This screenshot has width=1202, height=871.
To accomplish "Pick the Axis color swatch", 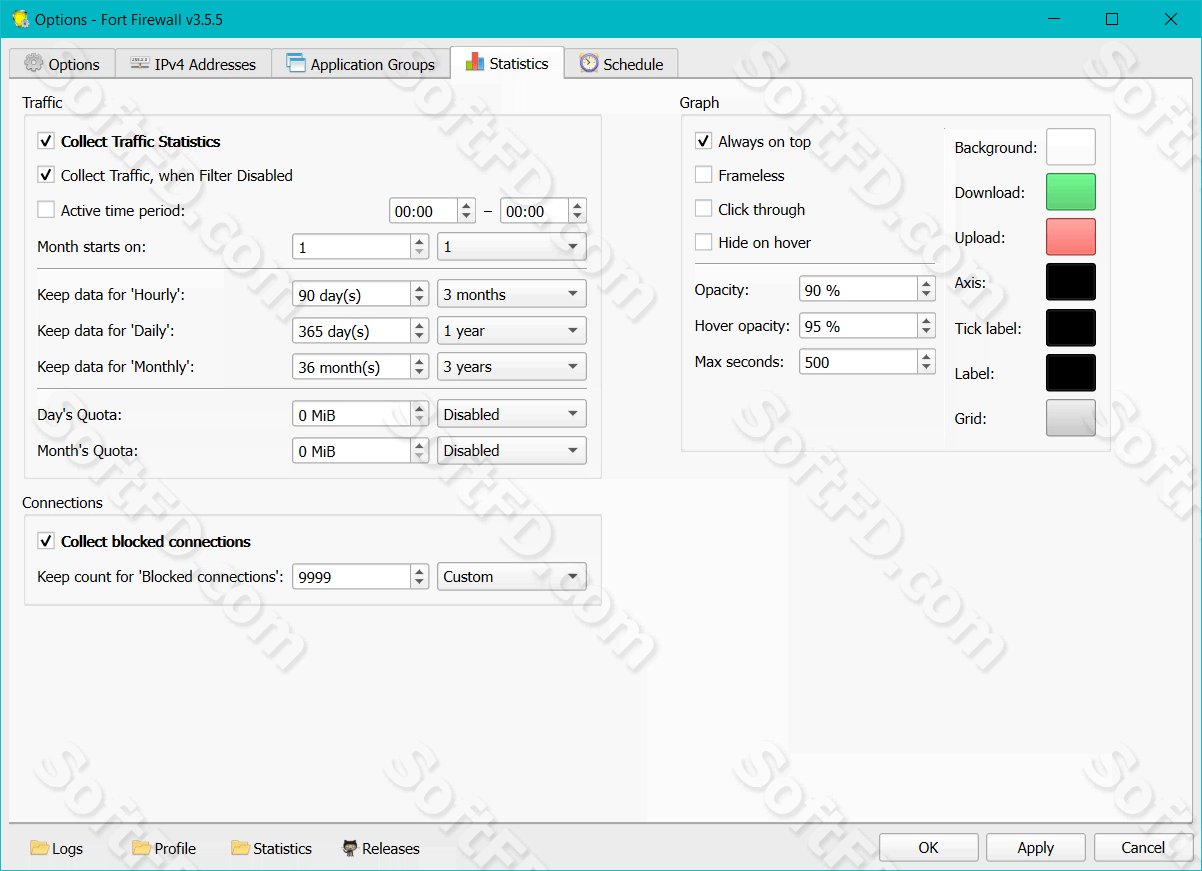I will pos(1071,282).
